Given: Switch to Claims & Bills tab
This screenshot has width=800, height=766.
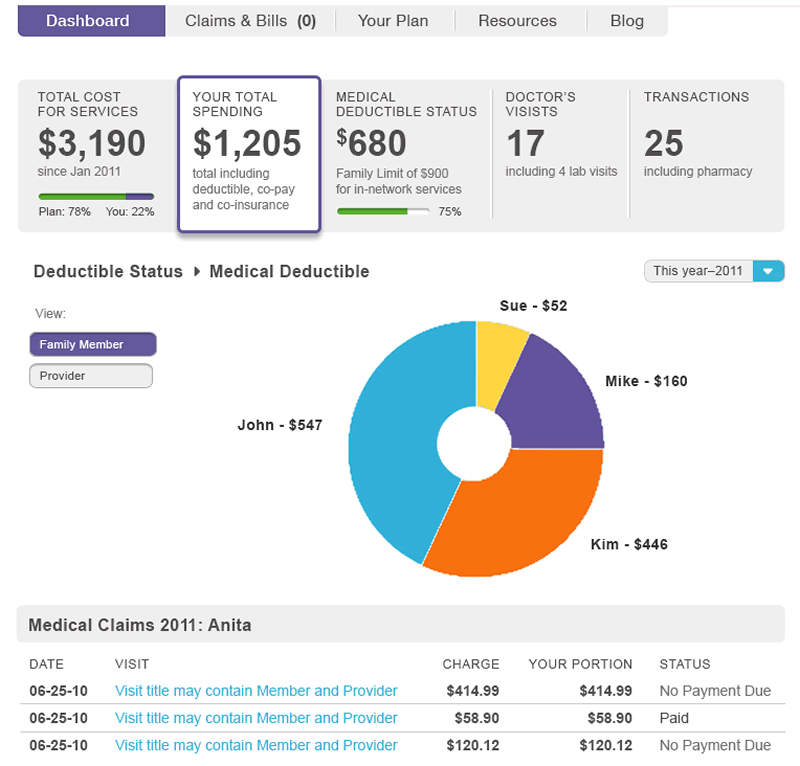Looking at the screenshot, I should point(250,21).
